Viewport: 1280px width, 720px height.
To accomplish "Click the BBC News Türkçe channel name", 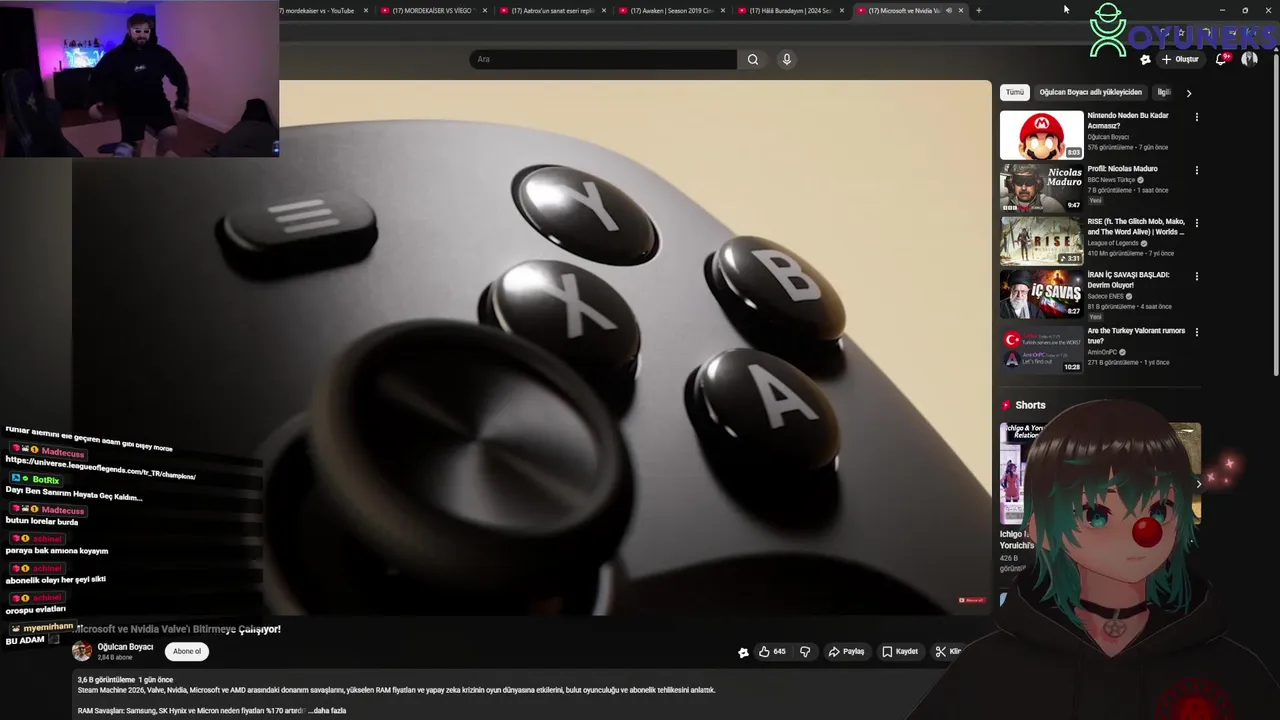I will tap(1112, 180).
